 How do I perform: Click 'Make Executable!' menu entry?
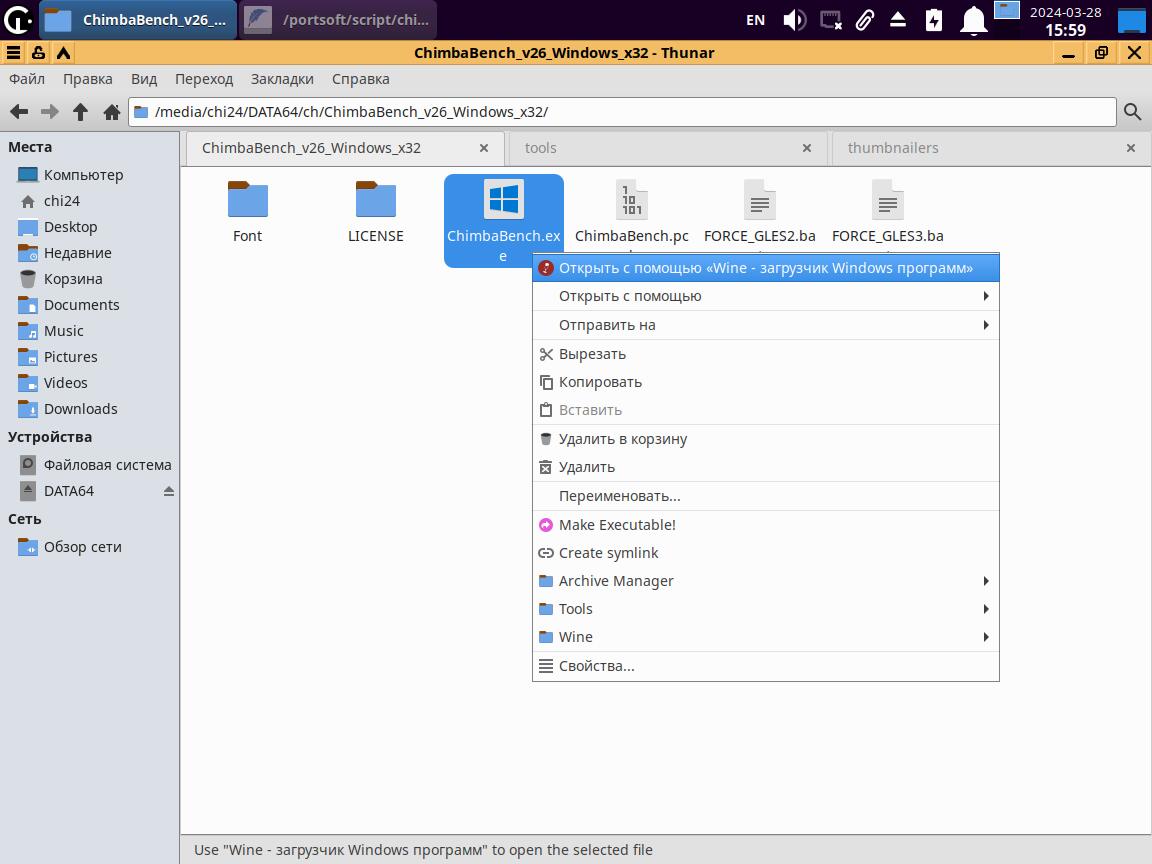pos(766,525)
